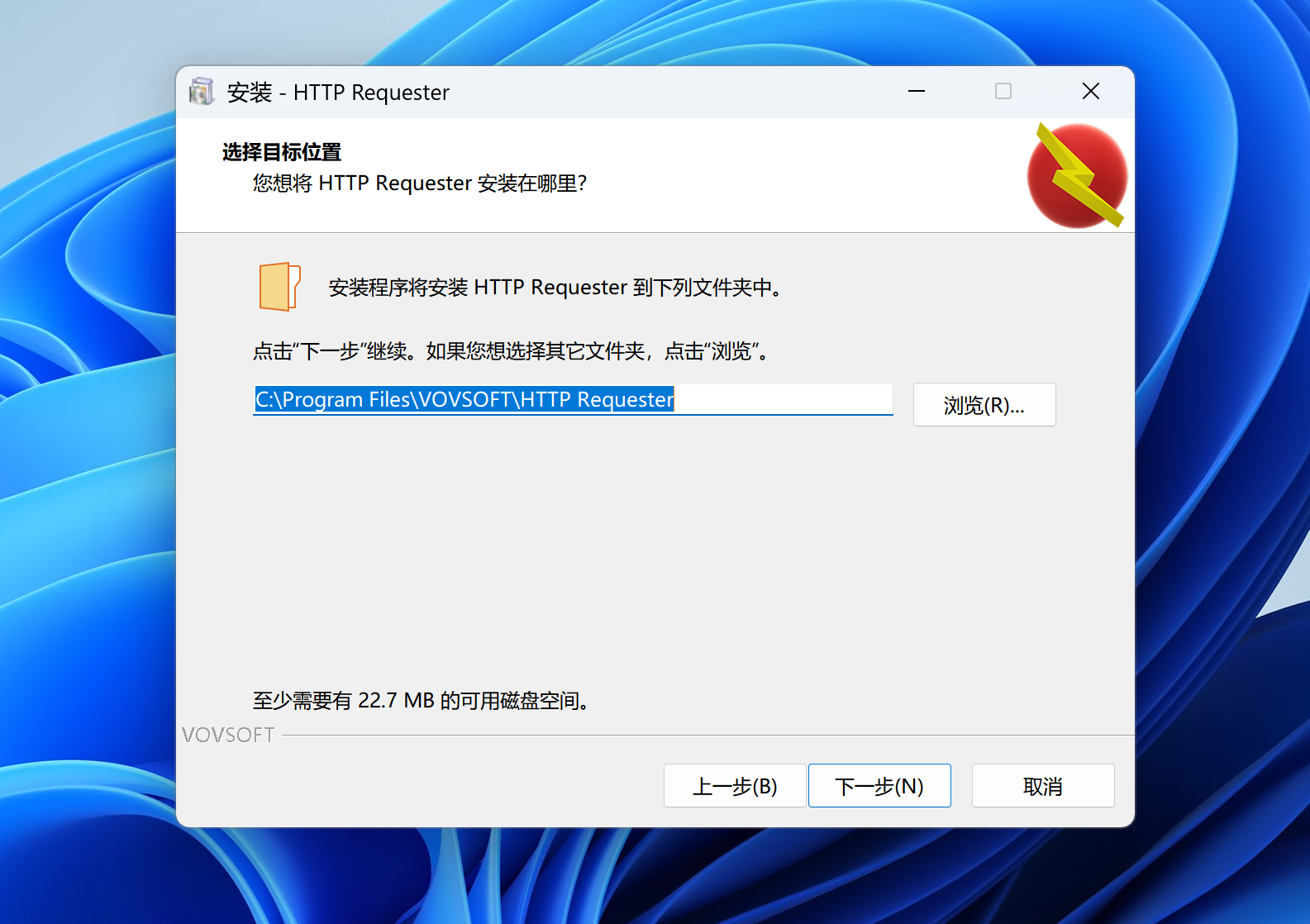Click the installation path text field
Viewport: 1310px width, 924px height.
572,400
